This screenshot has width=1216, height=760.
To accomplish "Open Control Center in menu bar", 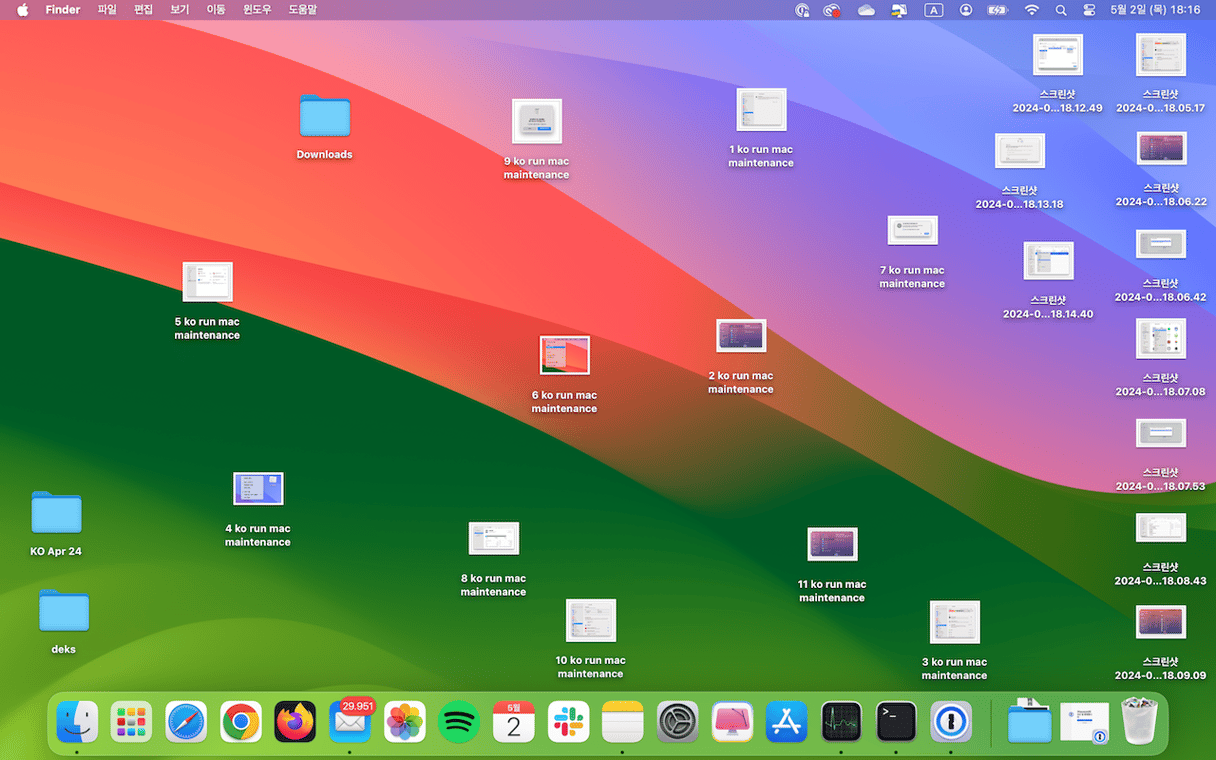I will point(1089,10).
